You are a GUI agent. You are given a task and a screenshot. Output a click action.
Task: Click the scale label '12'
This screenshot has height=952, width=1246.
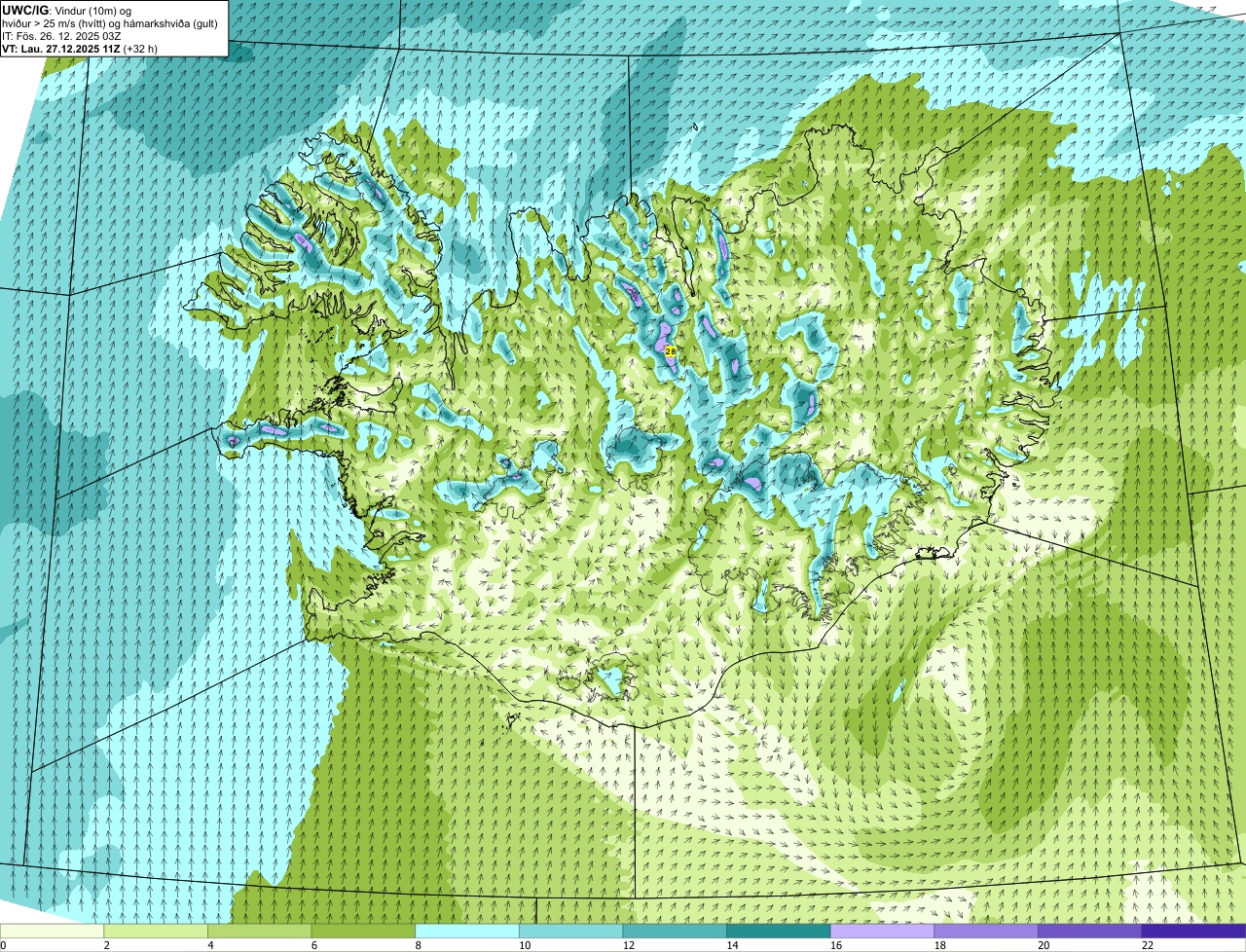tap(628, 945)
